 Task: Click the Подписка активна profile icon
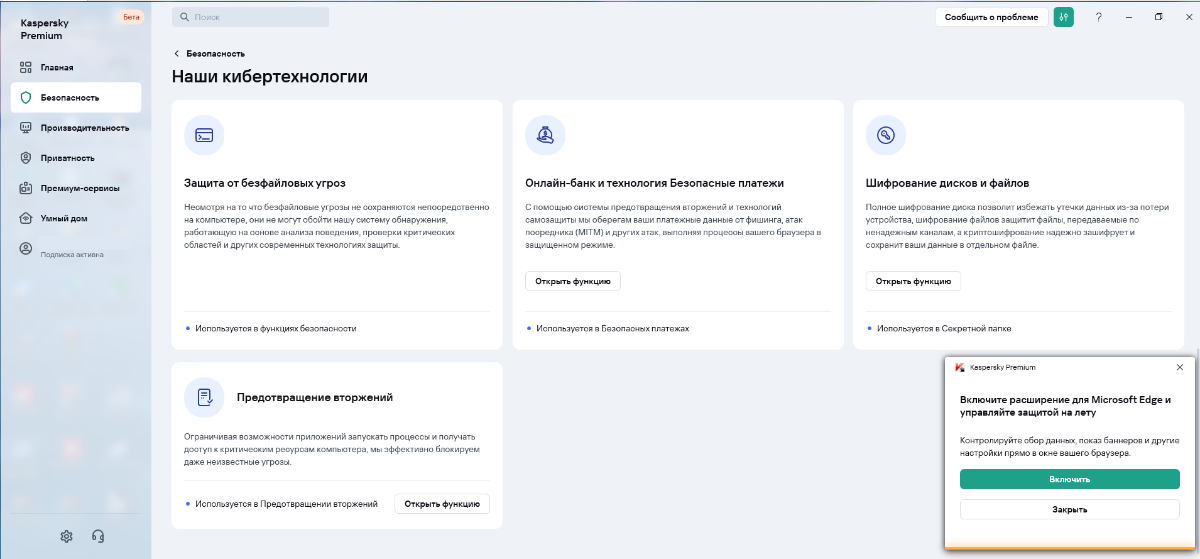click(x=27, y=248)
